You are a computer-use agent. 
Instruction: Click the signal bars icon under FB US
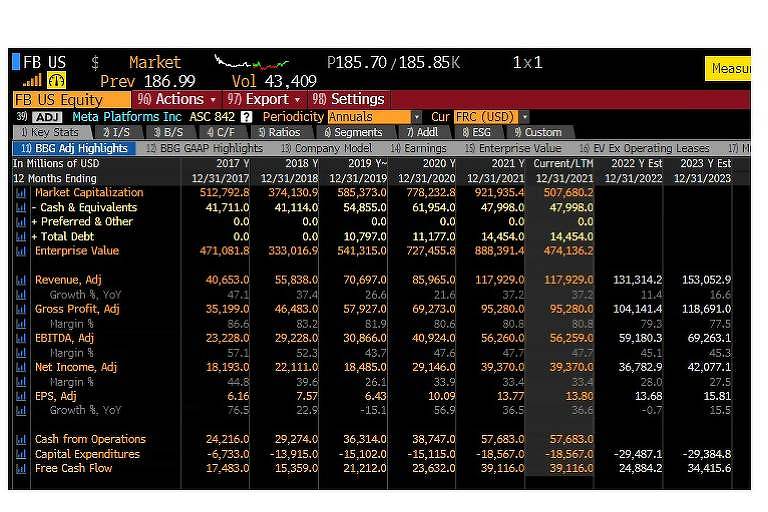pos(32,81)
